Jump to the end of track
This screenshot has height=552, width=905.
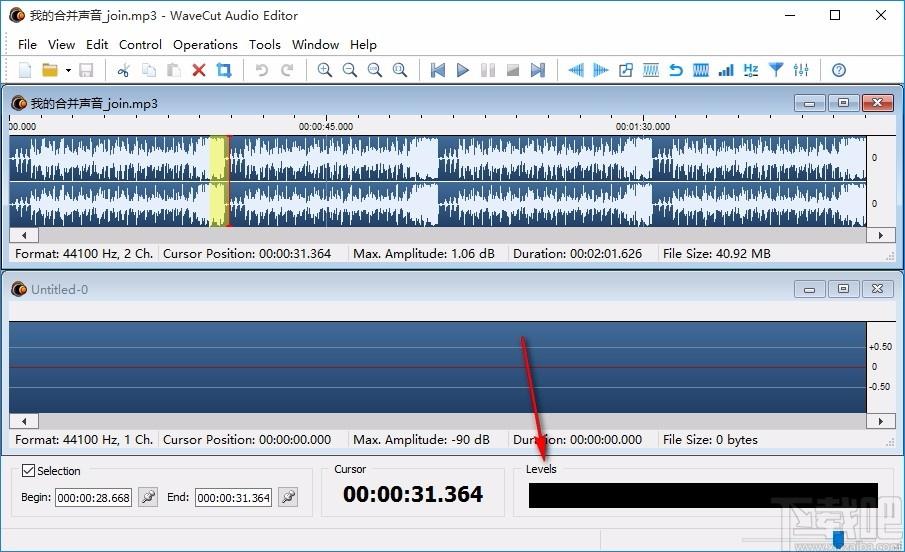click(x=537, y=70)
